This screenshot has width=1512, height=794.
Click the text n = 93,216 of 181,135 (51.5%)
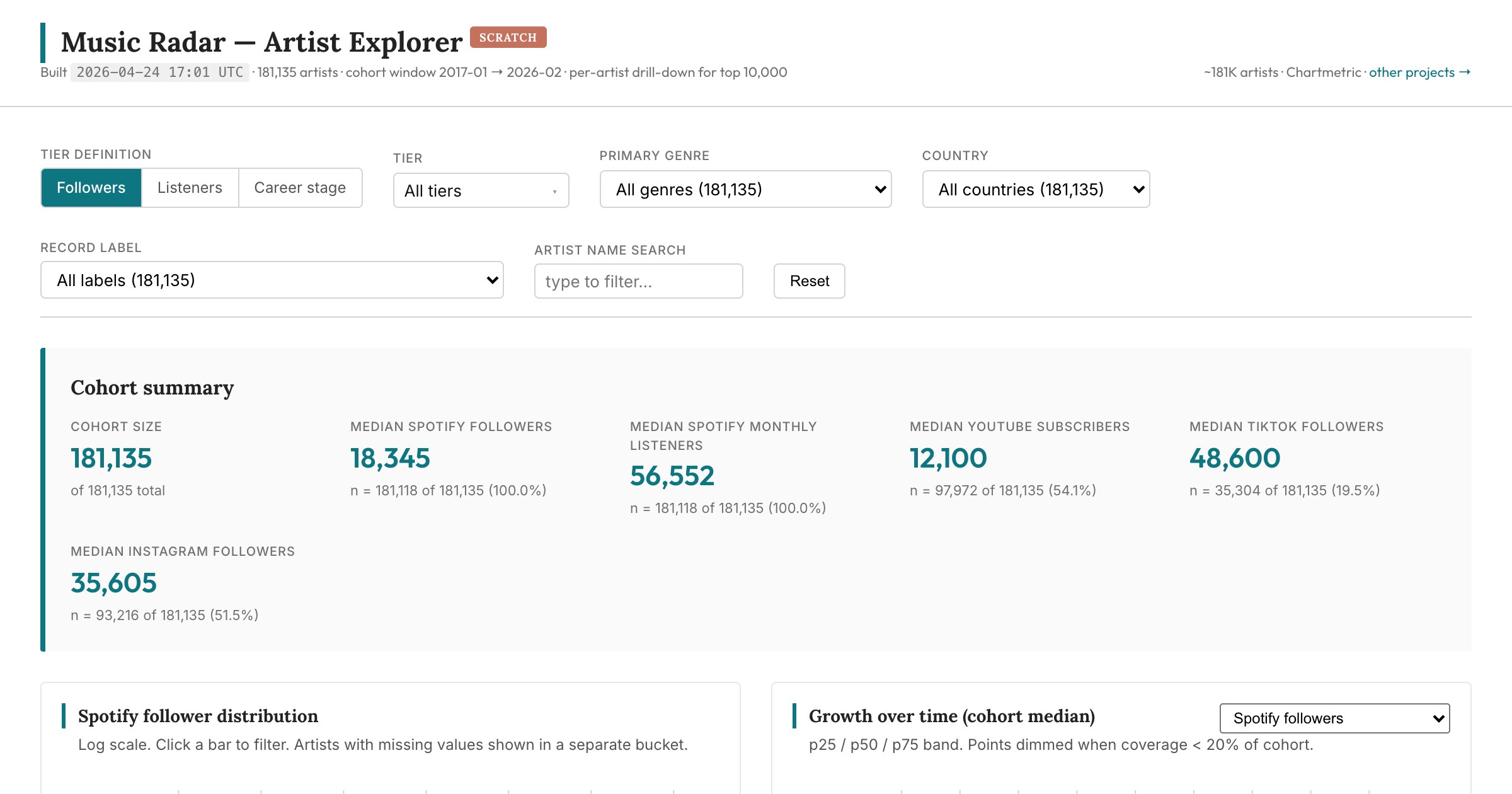pyautogui.click(x=164, y=615)
